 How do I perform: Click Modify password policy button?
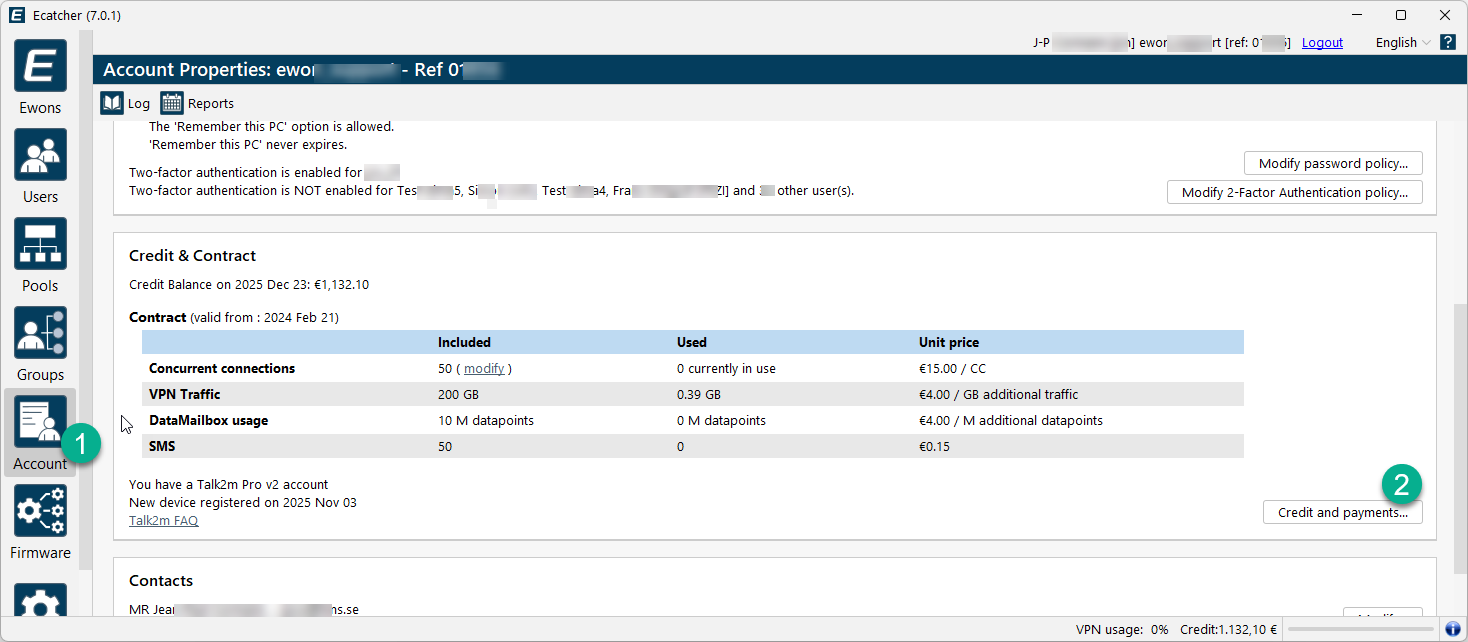[x=1332, y=163]
